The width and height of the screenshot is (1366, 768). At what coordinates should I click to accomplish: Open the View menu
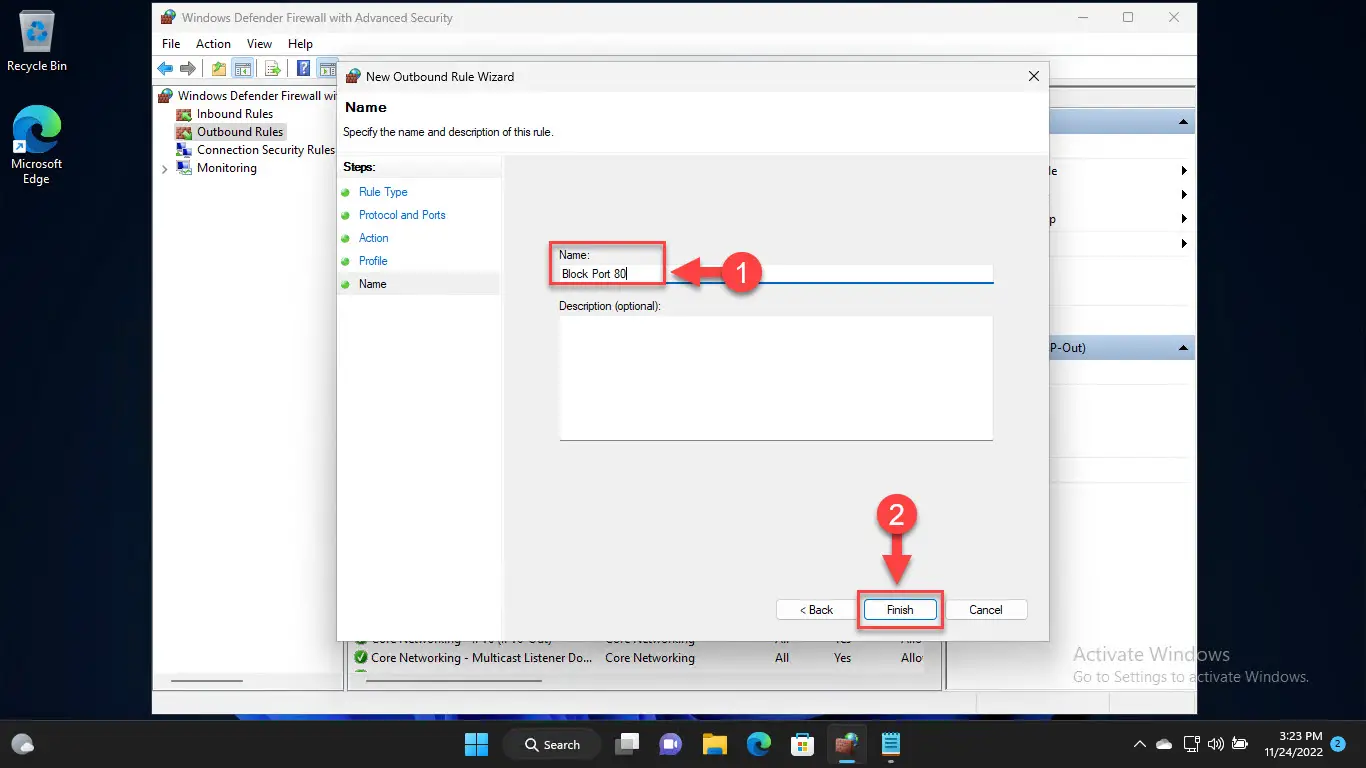point(260,44)
